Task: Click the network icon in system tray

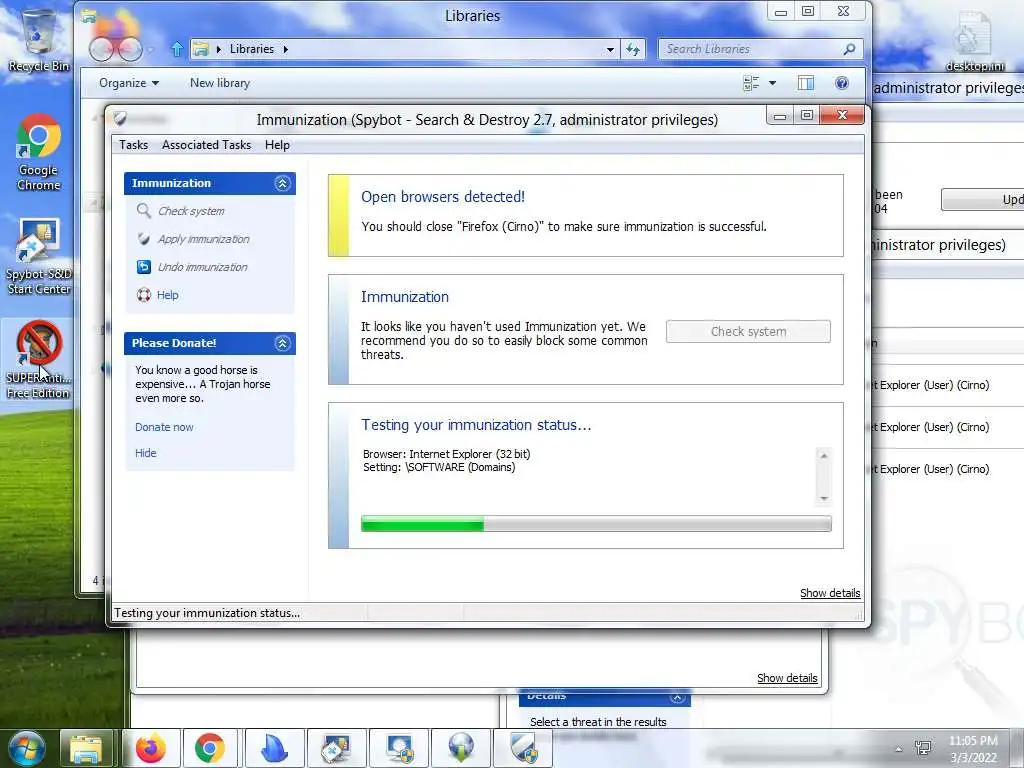Action: [923, 748]
